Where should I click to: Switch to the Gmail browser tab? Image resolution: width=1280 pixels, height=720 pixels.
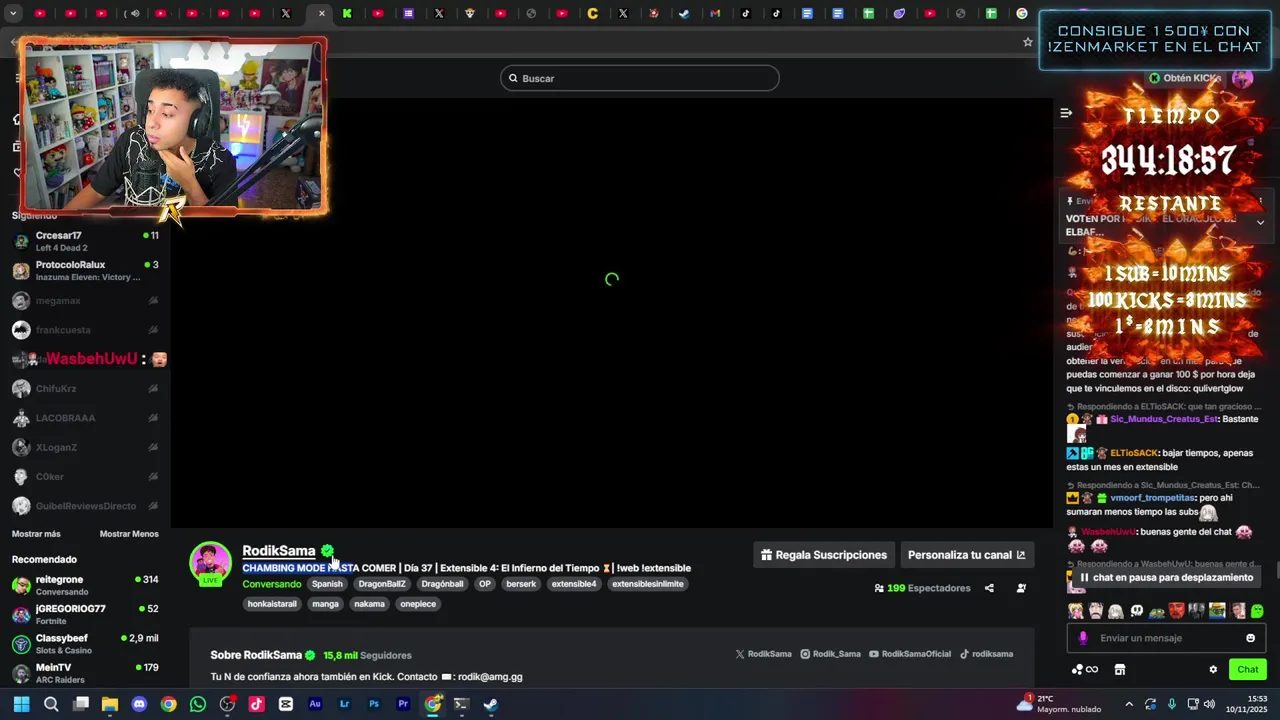point(714,14)
